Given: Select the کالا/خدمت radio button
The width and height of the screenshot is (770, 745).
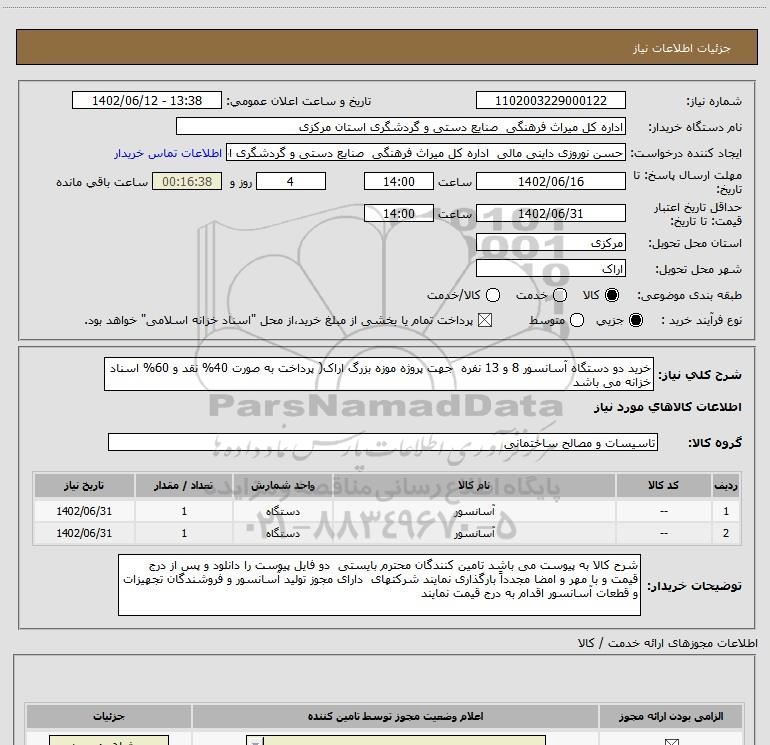Looking at the screenshot, I should (x=493, y=295).
